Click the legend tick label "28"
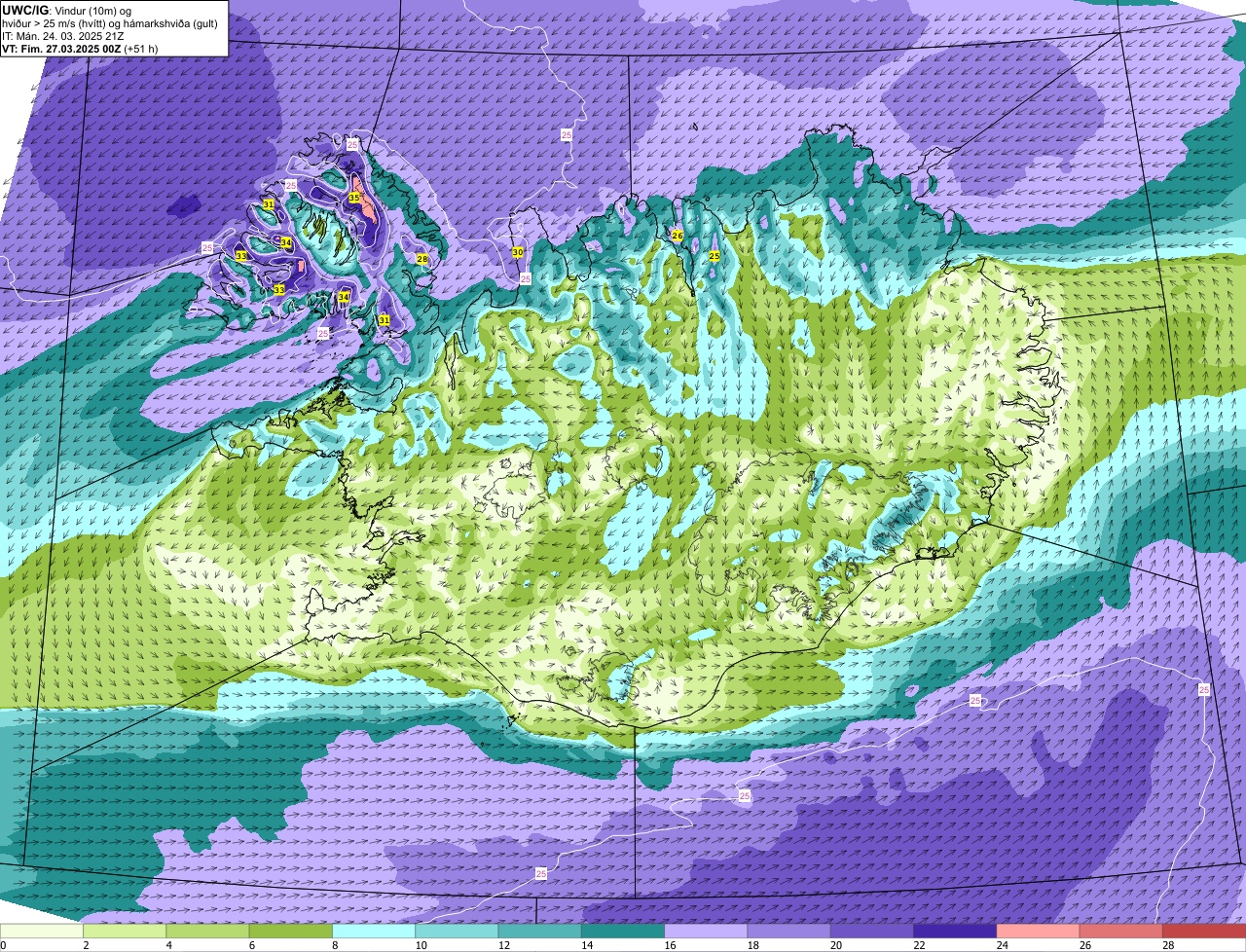1246x952 pixels. pos(1167,945)
